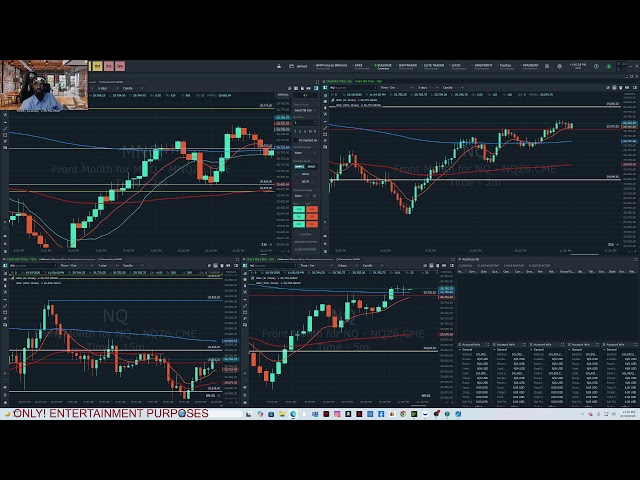Show hidden icons chevron in system tray

pyautogui.click(x=582, y=414)
